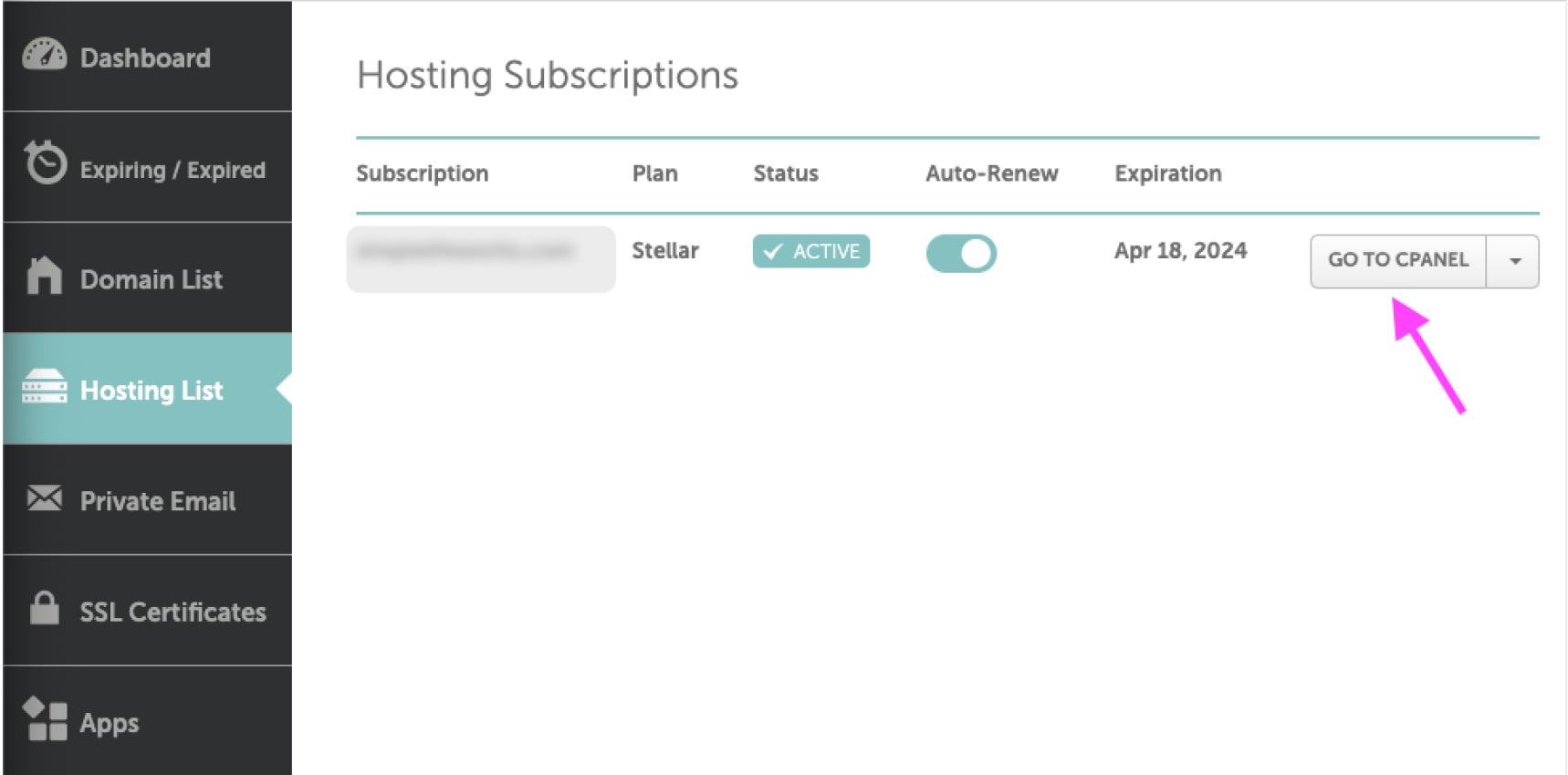The height and width of the screenshot is (775, 1568).
Task: Open the Domain List menu item
Action: [151, 279]
